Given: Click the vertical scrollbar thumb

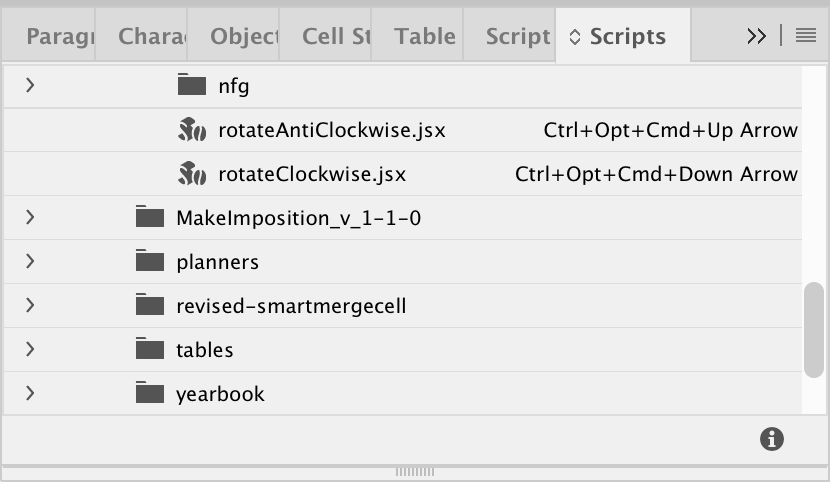Looking at the screenshot, I should click(x=813, y=330).
